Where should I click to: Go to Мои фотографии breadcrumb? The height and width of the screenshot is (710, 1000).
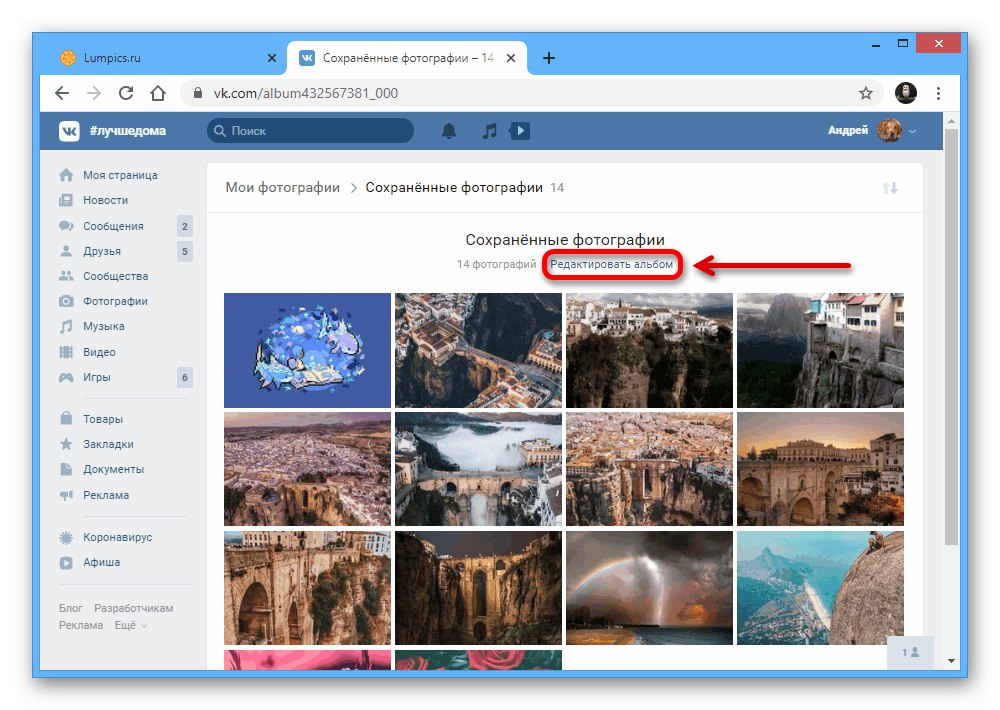[x=283, y=188]
